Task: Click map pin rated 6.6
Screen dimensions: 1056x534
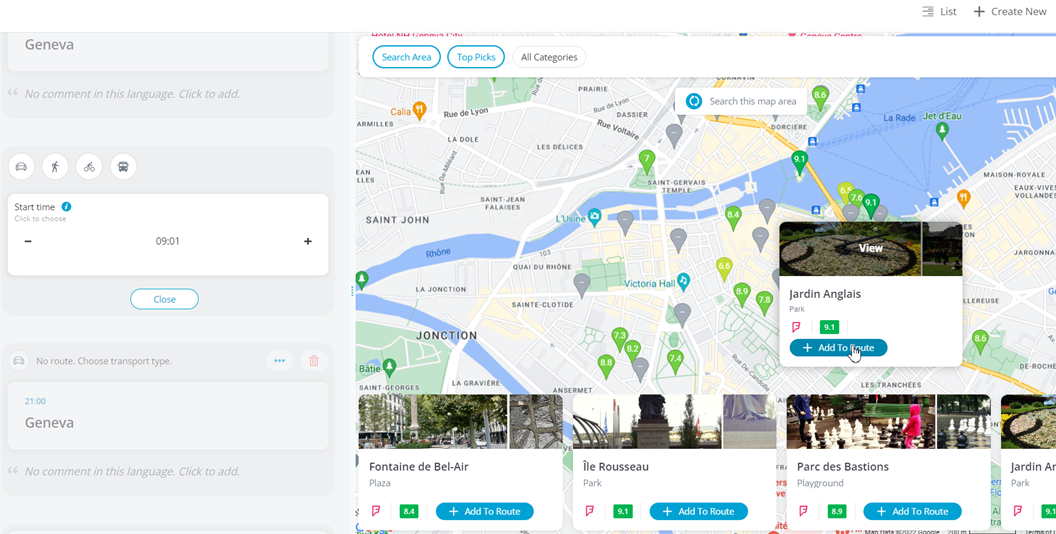Action: tap(724, 268)
